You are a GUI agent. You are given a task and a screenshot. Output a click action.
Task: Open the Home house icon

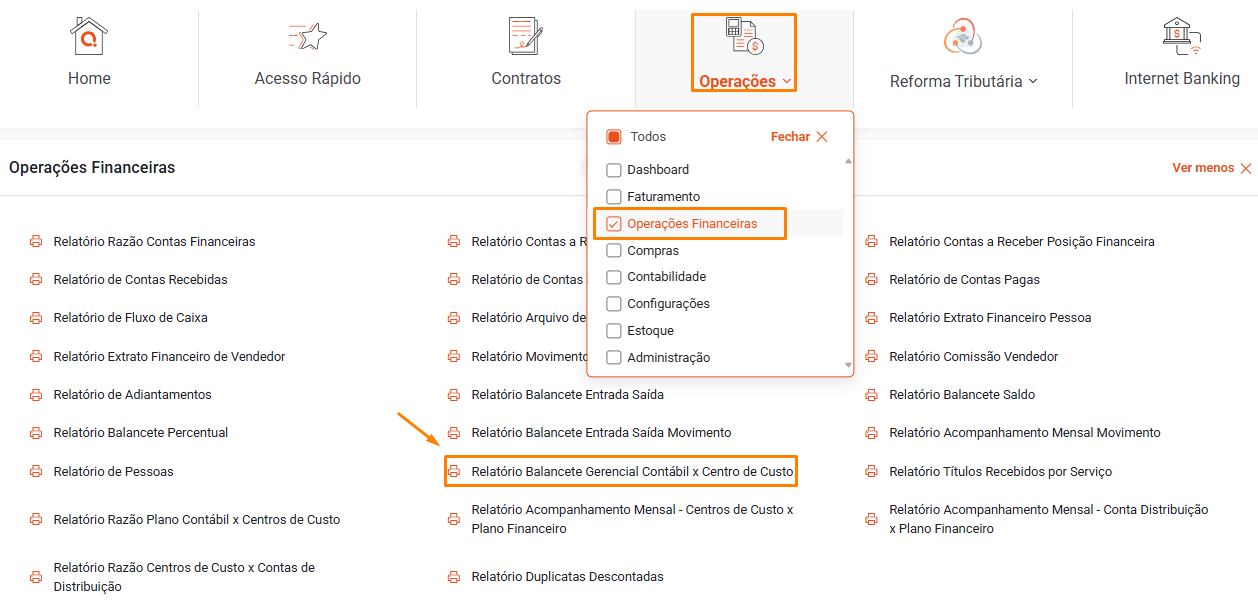(89, 36)
